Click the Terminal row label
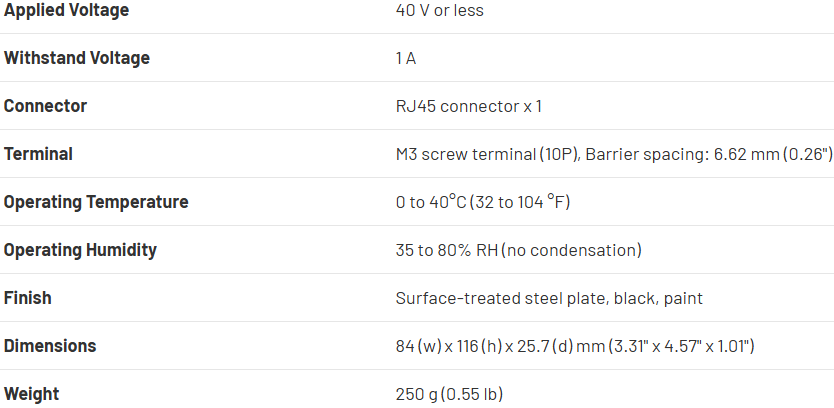 click(x=38, y=154)
